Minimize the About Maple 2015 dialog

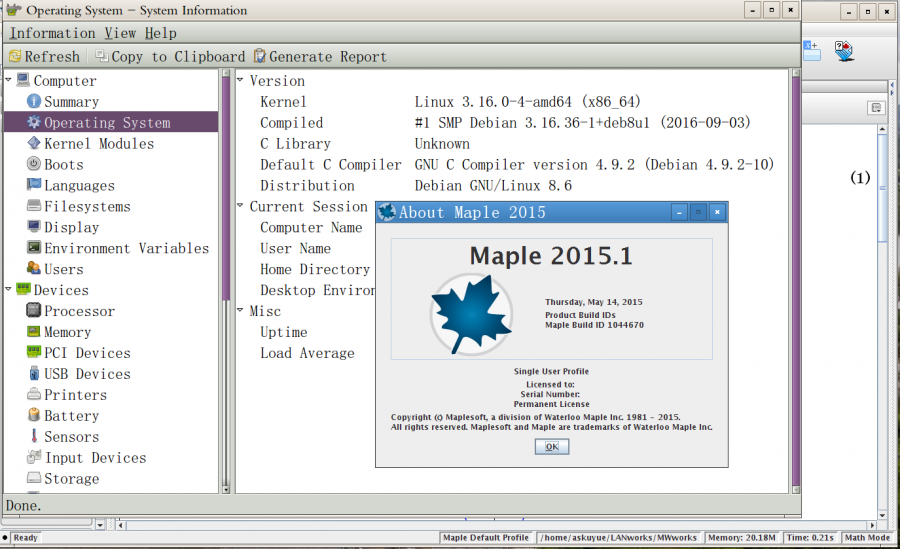pyautogui.click(x=679, y=212)
